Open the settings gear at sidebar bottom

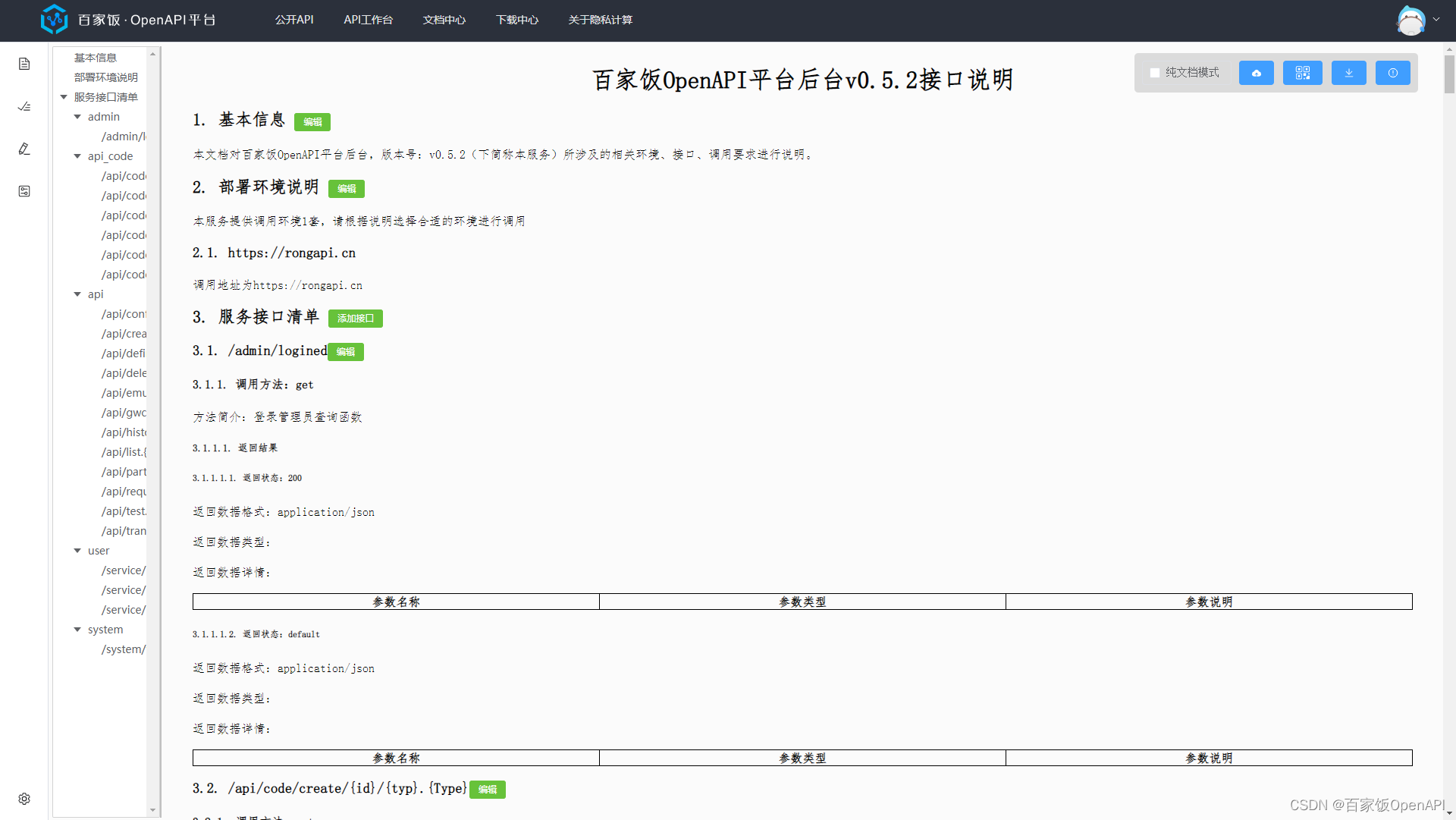point(24,799)
